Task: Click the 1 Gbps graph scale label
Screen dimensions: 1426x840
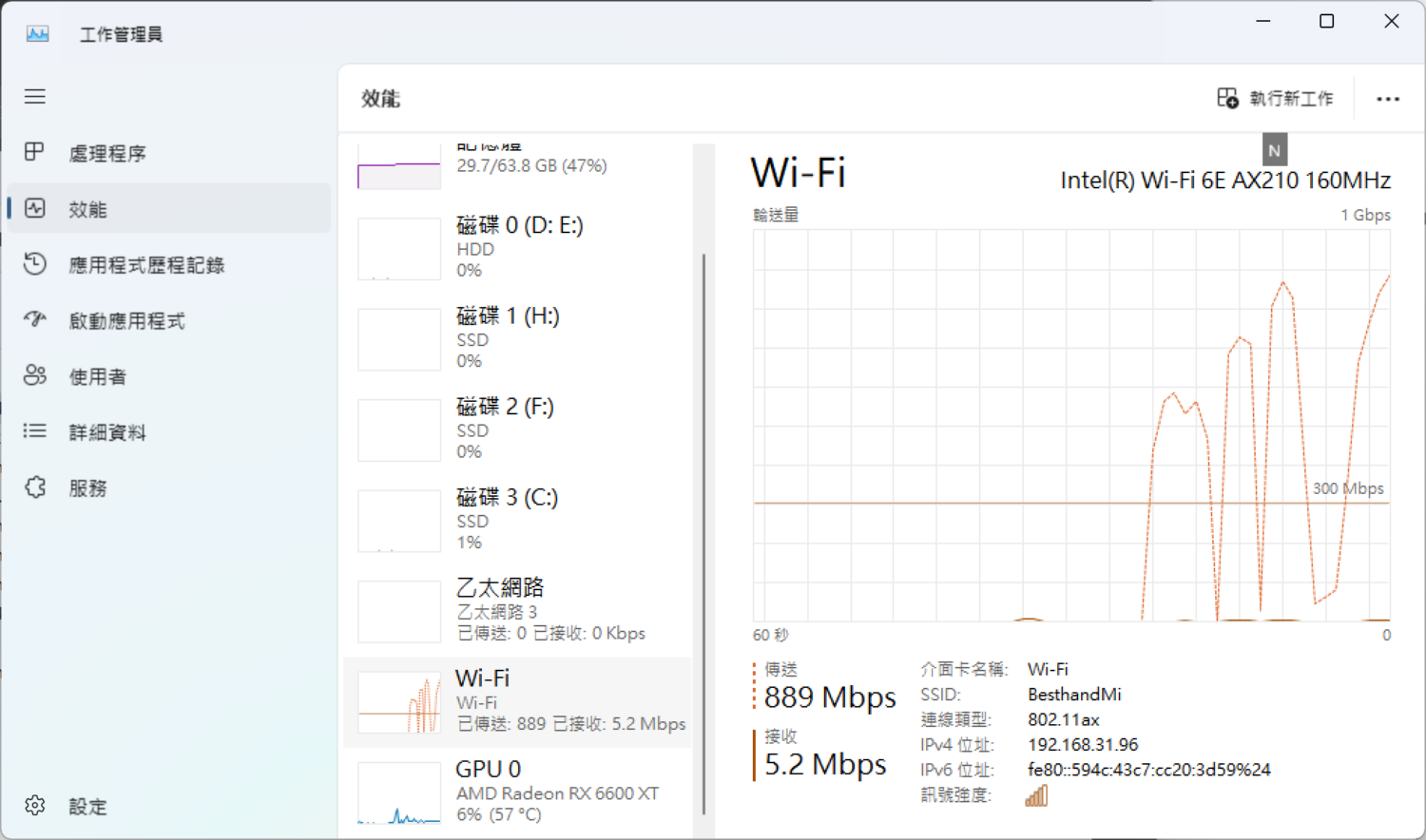Action: point(1366,215)
